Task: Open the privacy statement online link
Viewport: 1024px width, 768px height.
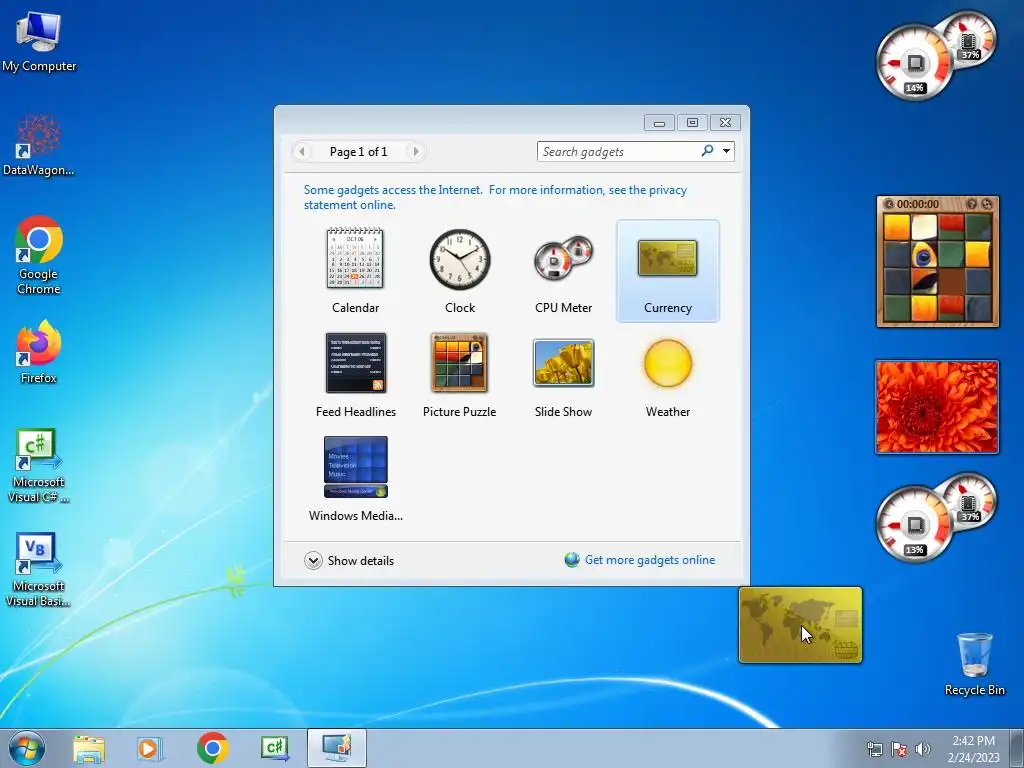Action: coord(495,197)
